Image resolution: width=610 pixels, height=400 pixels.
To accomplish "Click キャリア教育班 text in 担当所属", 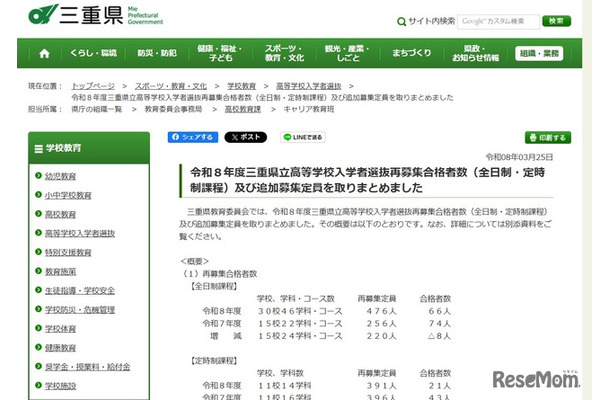I will pos(309,109).
